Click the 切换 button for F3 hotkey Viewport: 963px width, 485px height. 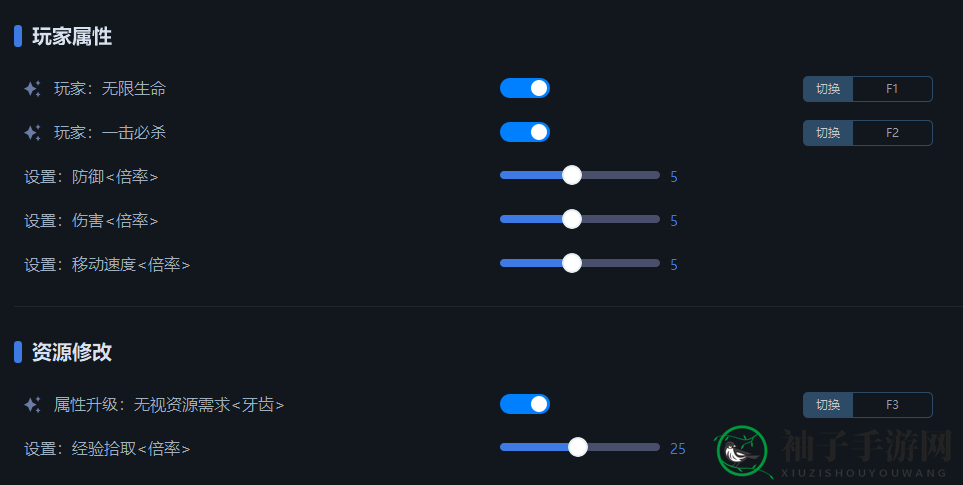[828, 405]
